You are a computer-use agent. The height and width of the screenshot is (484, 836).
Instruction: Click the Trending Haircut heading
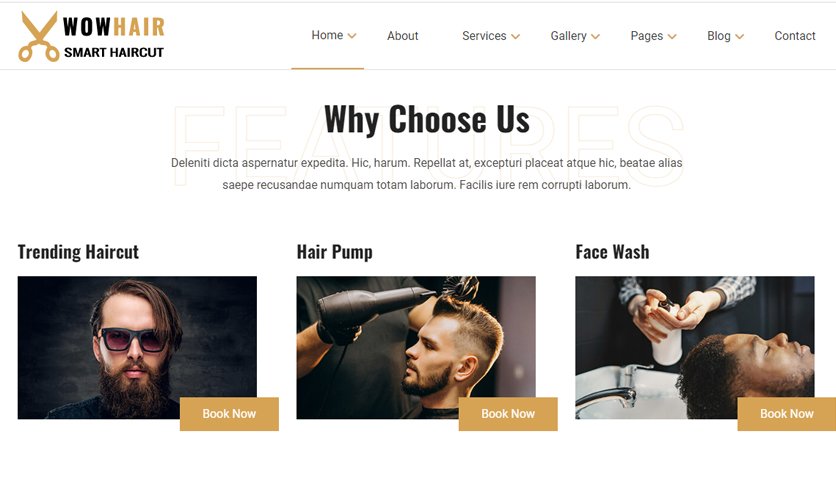tap(78, 252)
